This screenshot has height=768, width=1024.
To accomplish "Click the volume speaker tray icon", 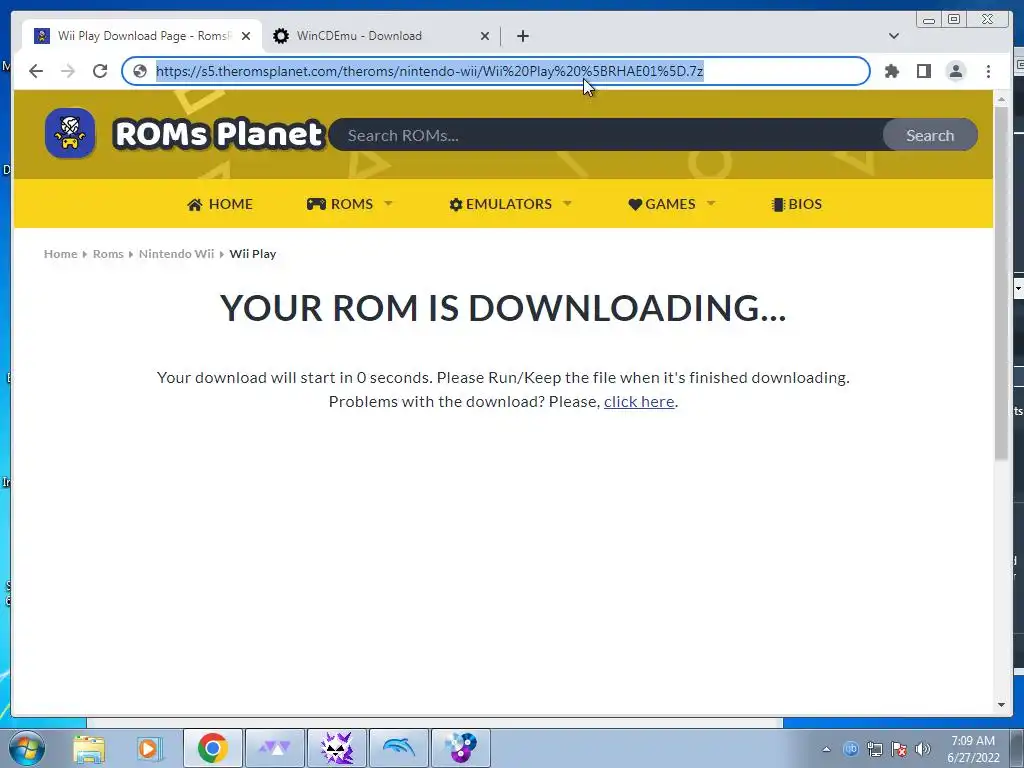I will pyautogui.click(x=923, y=749).
